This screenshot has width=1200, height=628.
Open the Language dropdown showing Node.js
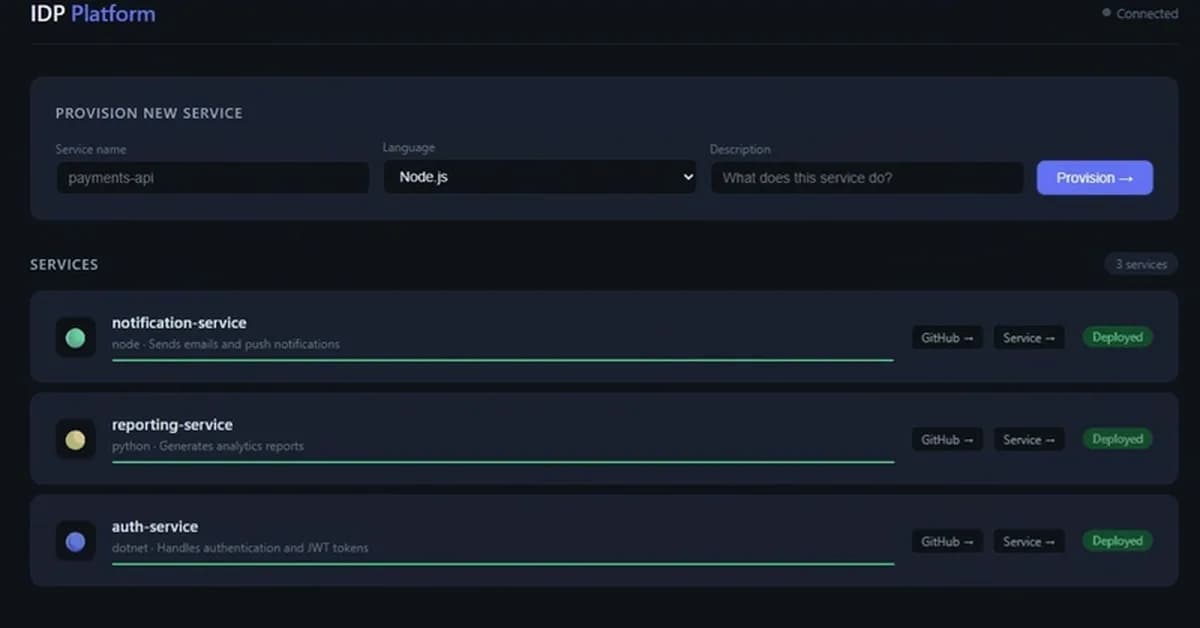[x=540, y=177]
